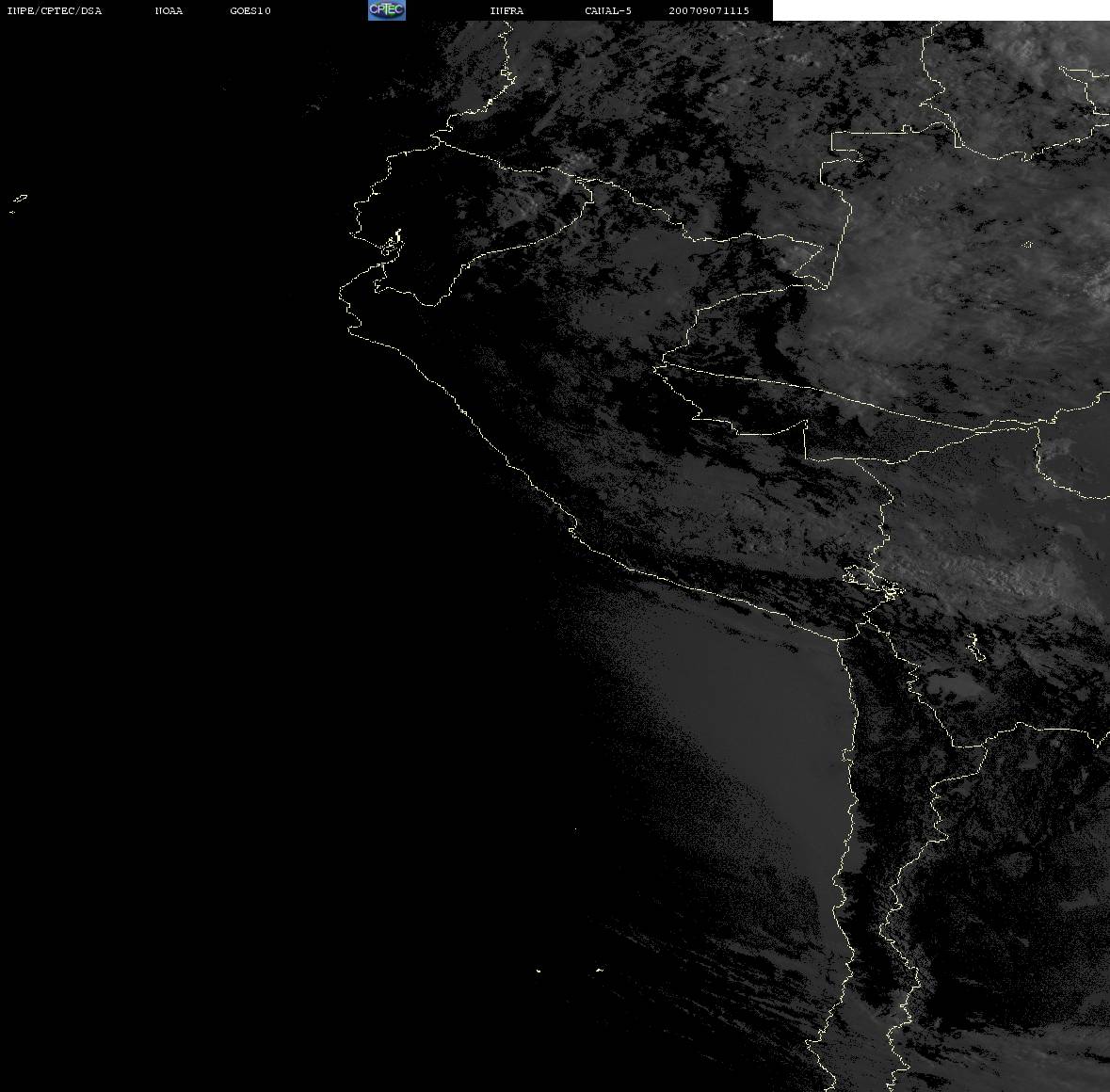Select the INPE/CPTEC/DSA header text
Viewport: 1110px width, 1092px height.
55,10
